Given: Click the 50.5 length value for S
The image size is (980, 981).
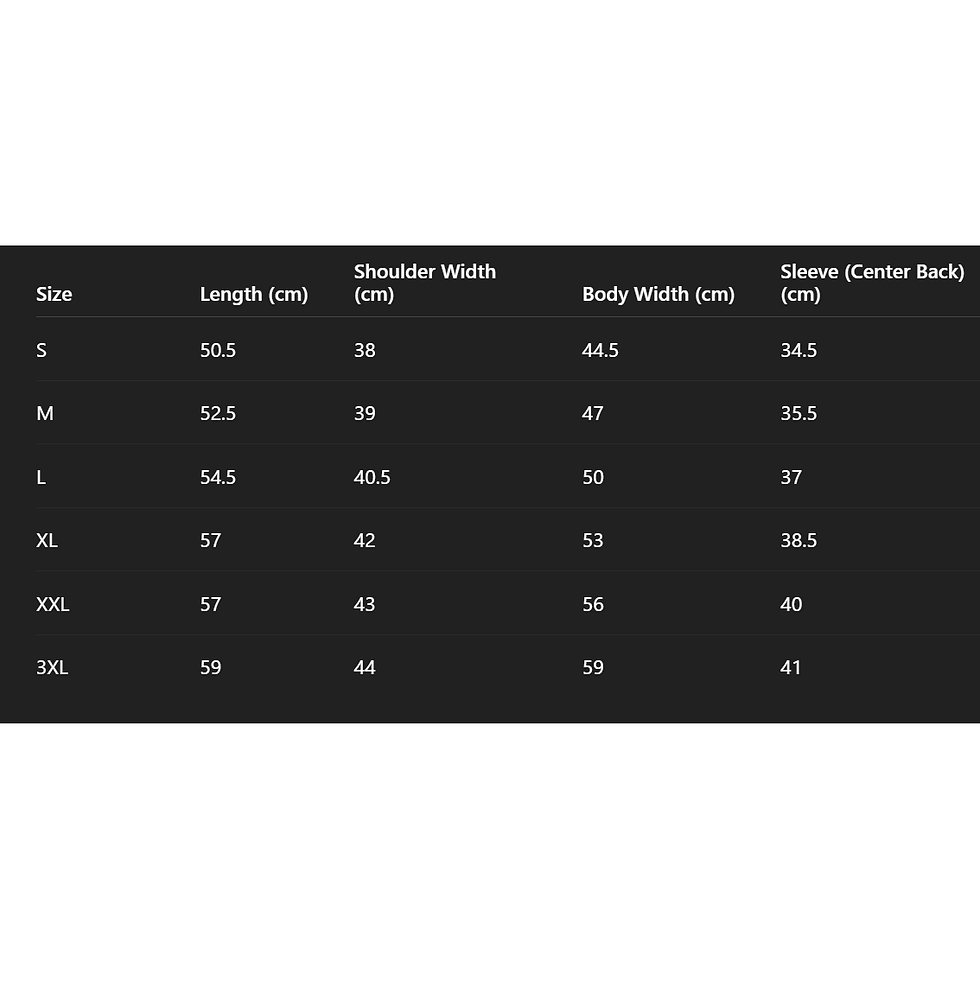Looking at the screenshot, I should pyautogui.click(x=218, y=350).
